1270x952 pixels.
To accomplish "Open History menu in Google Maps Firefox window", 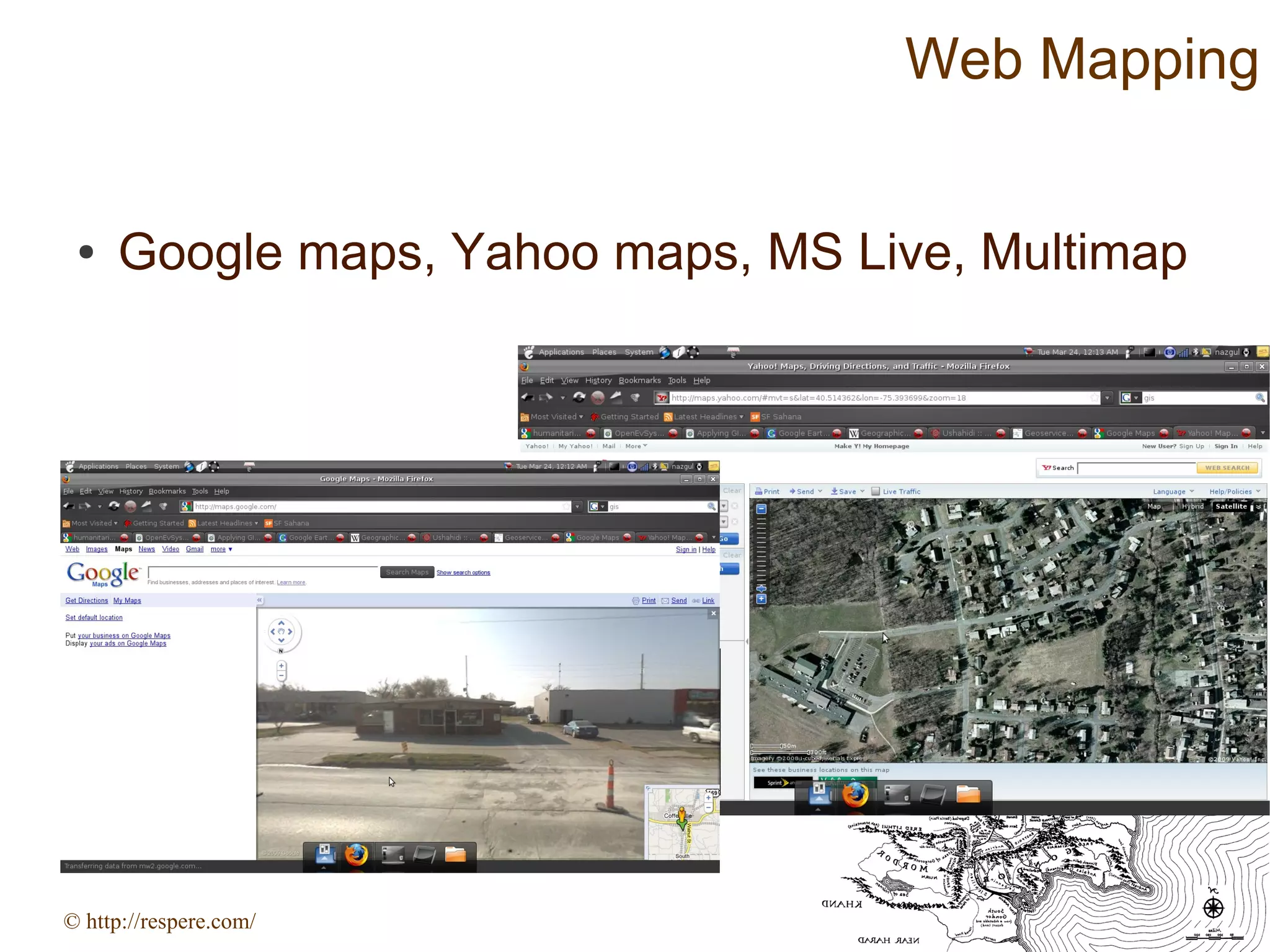I will coord(131,491).
